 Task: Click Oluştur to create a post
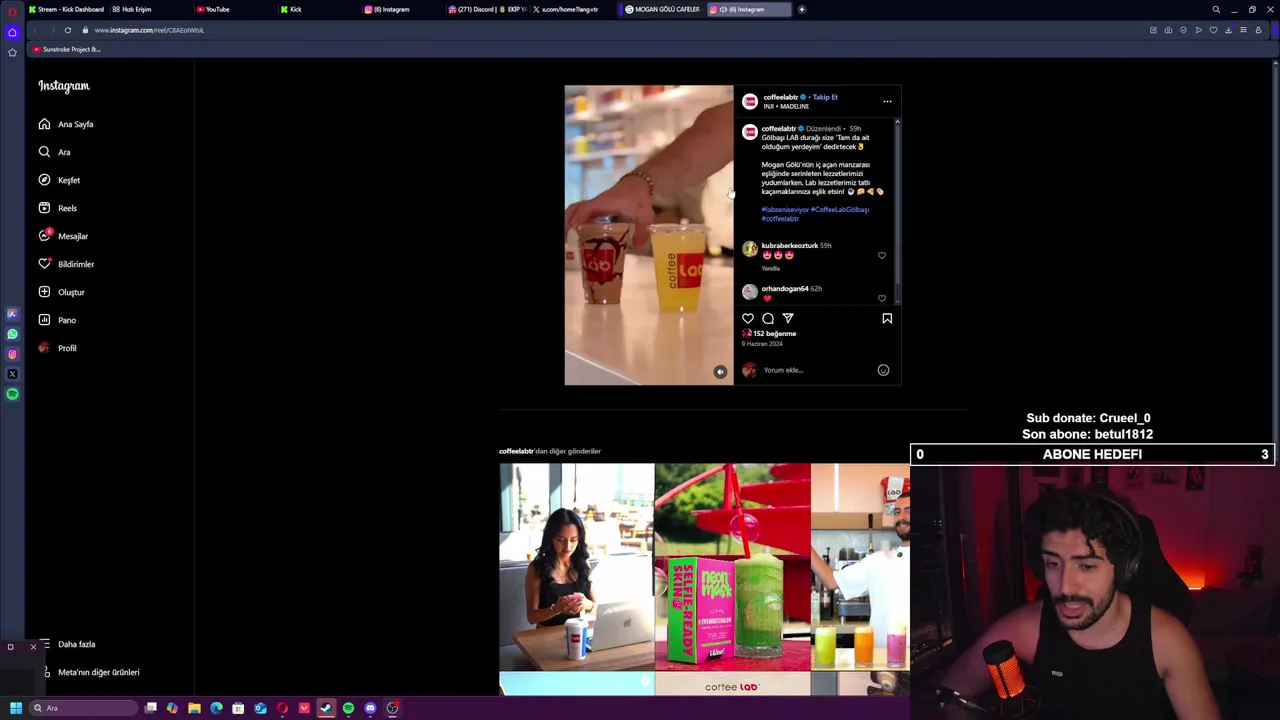pyautogui.click(x=62, y=292)
